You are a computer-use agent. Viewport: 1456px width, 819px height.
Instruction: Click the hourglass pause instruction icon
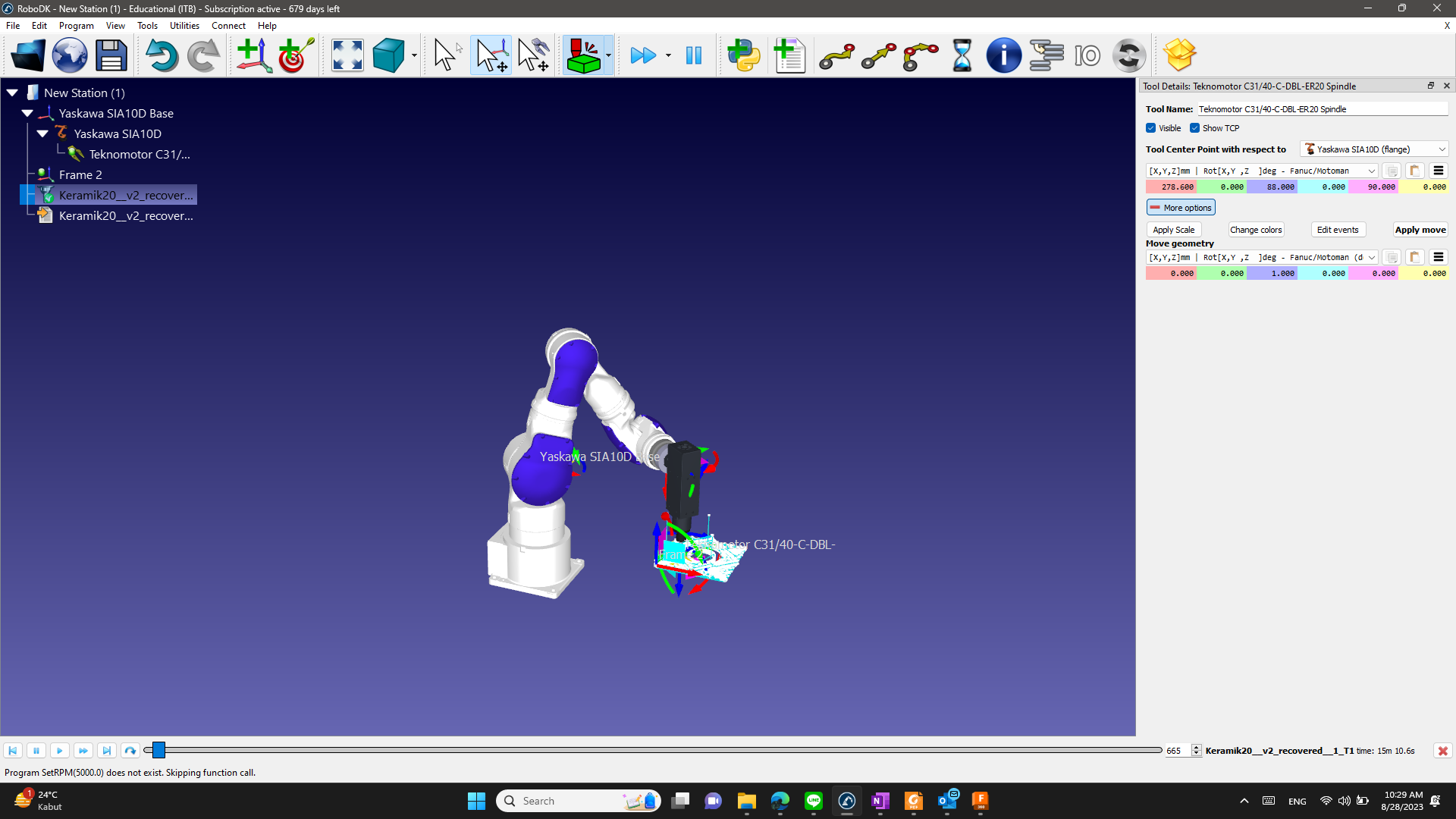point(962,55)
